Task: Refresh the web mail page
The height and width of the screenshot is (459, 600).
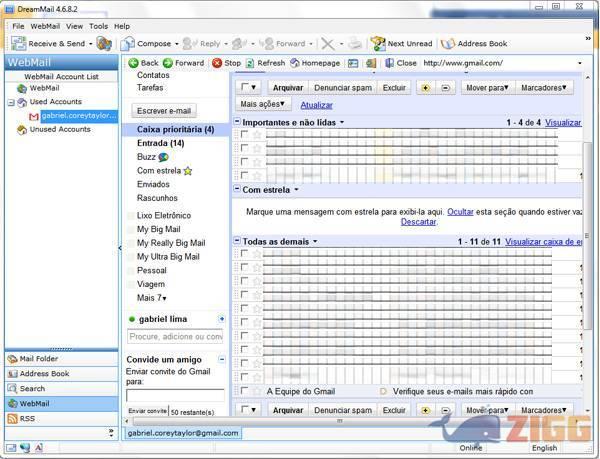Action: pos(250,63)
